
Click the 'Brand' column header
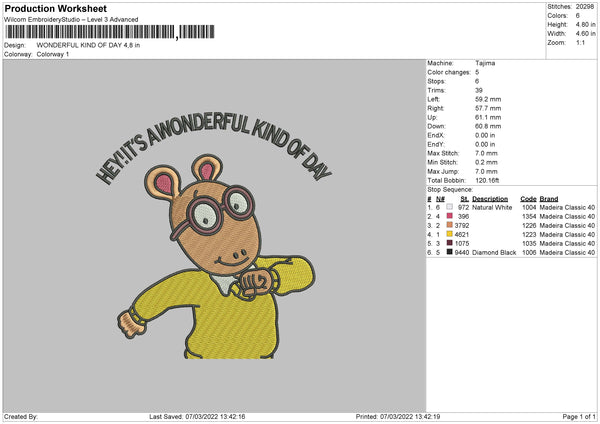549,199
